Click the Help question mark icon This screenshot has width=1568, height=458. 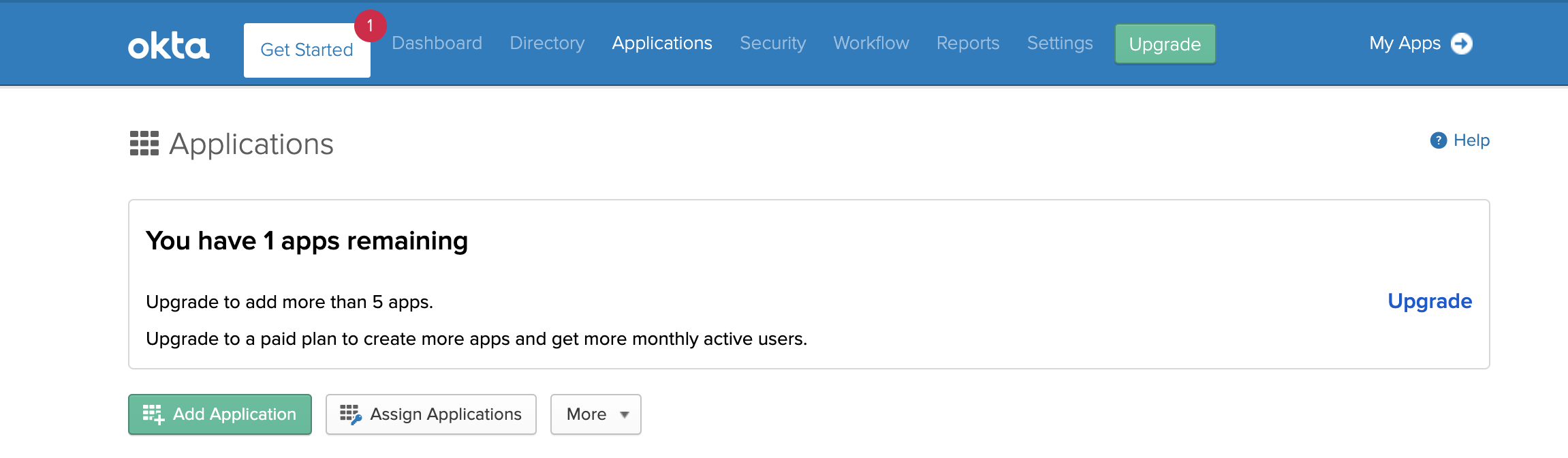pyautogui.click(x=1438, y=140)
